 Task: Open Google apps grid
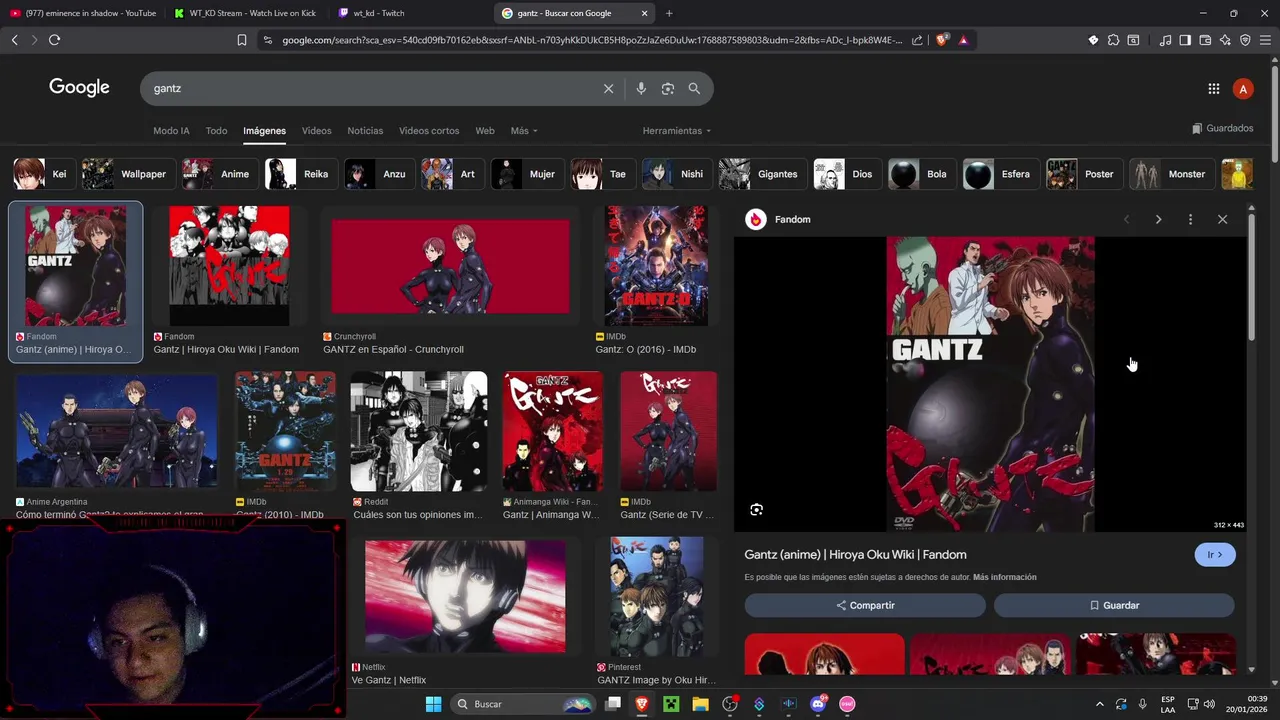click(x=1213, y=89)
